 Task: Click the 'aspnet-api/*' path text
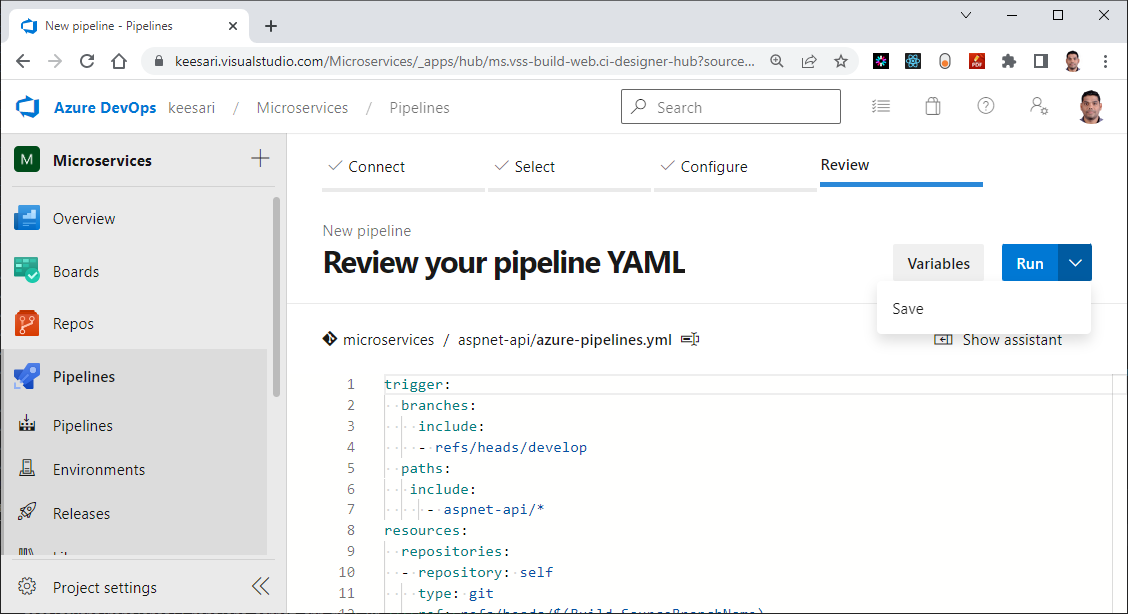[x=494, y=509]
